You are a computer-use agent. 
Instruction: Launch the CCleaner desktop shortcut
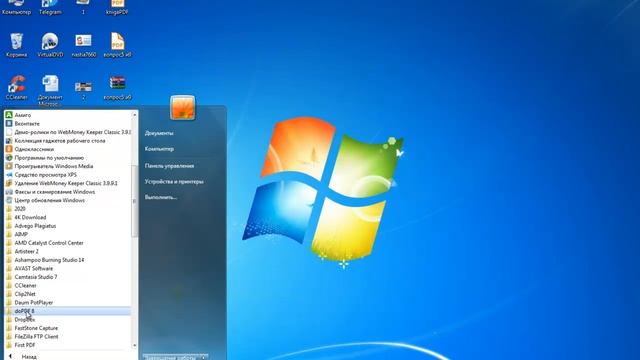point(16,87)
